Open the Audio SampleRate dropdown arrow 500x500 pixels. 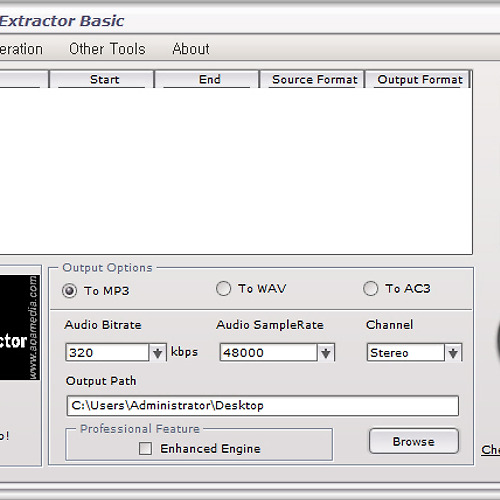pos(326,353)
